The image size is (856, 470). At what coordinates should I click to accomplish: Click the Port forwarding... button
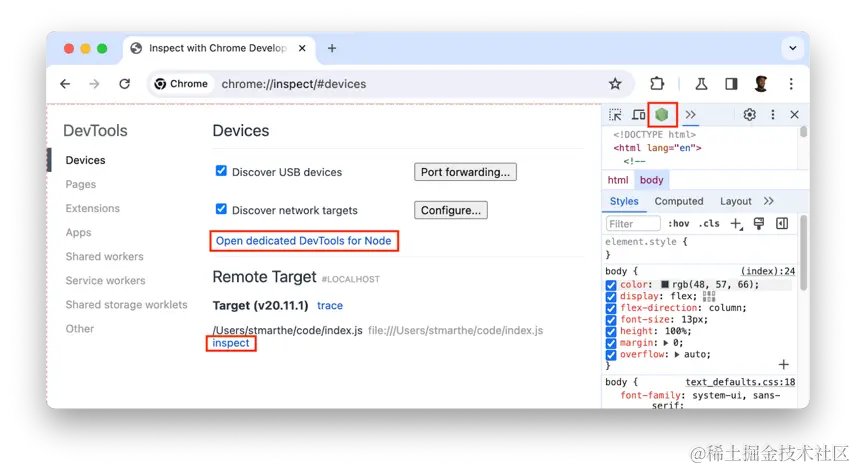465,172
